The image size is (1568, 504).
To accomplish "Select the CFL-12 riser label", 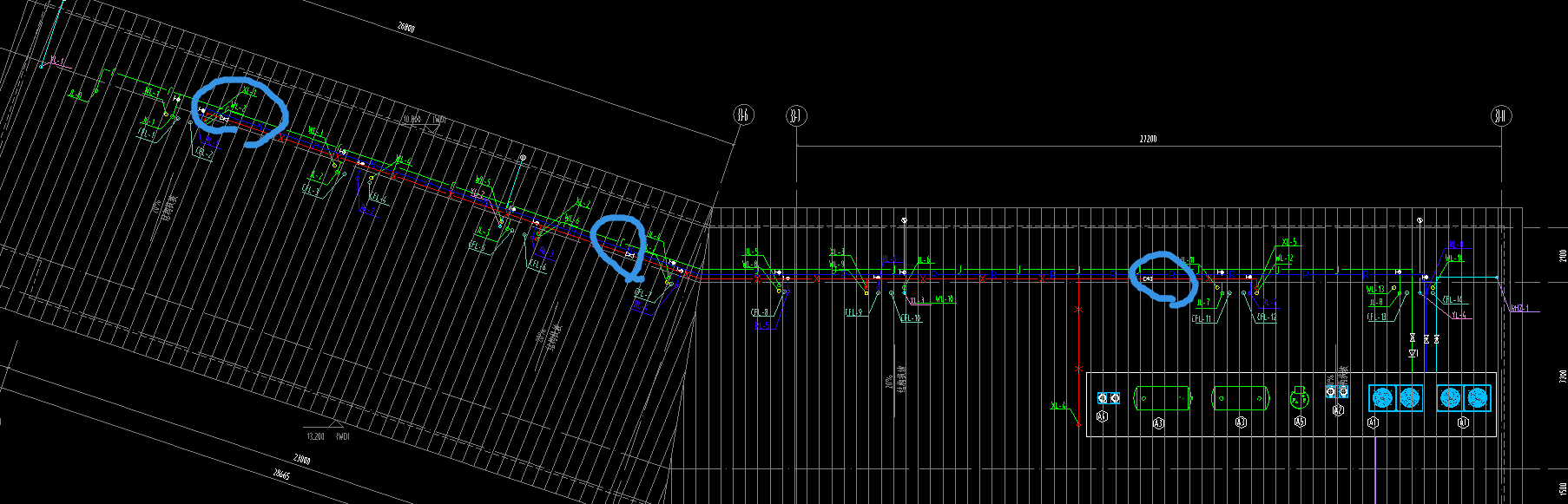I will point(1267,317).
